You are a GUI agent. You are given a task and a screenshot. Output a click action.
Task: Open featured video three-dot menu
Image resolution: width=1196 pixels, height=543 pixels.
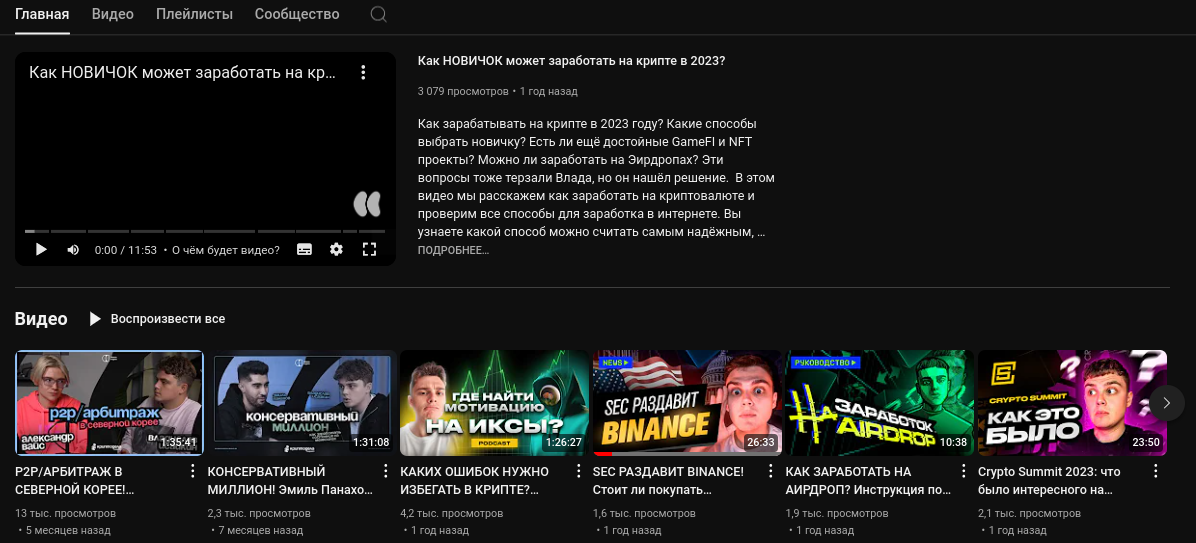pos(363,72)
